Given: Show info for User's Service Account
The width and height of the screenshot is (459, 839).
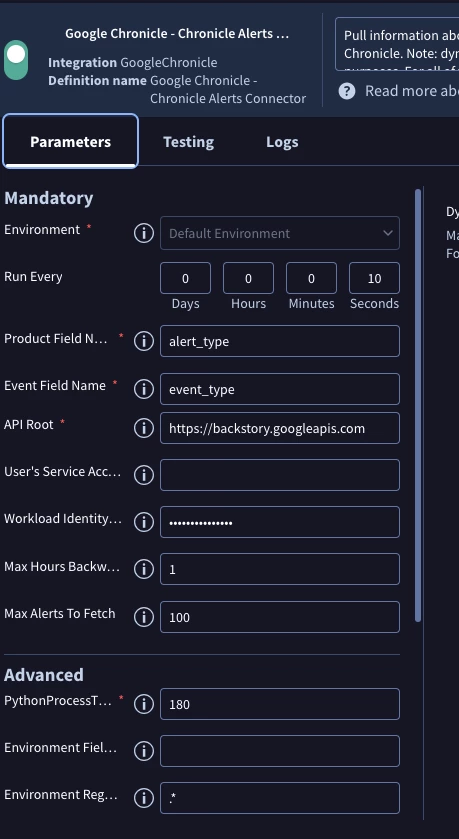Looking at the screenshot, I should [x=143, y=475].
